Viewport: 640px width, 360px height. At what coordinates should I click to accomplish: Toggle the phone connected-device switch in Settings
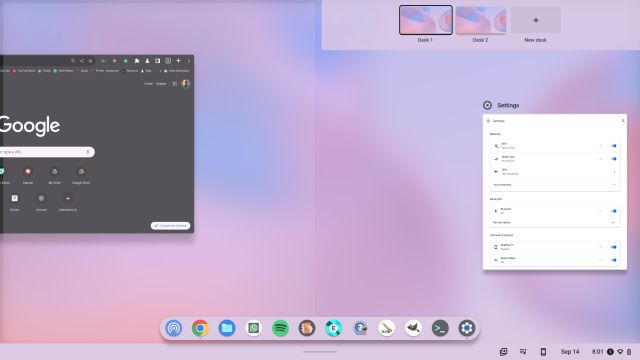click(x=613, y=247)
